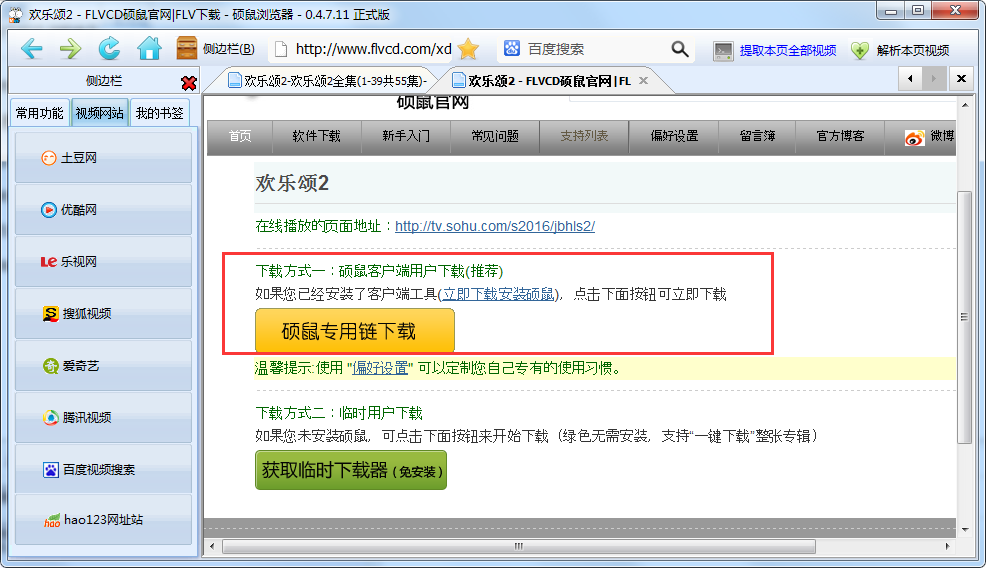The width and height of the screenshot is (986, 568).
Task: Switch to 常用功能 sidebar tab
Action: click(x=40, y=113)
